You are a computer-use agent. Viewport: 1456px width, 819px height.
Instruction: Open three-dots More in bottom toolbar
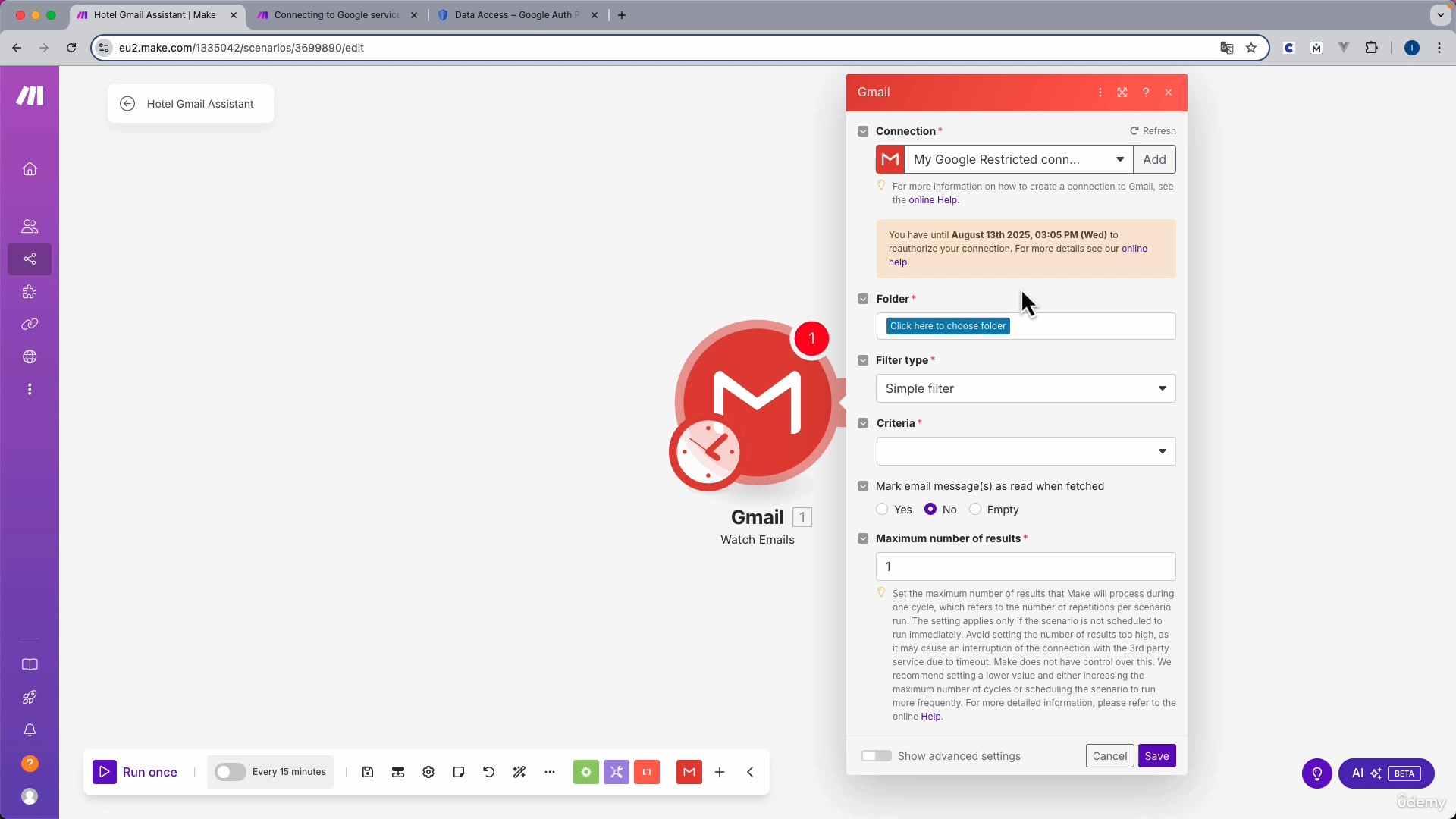pyautogui.click(x=550, y=772)
